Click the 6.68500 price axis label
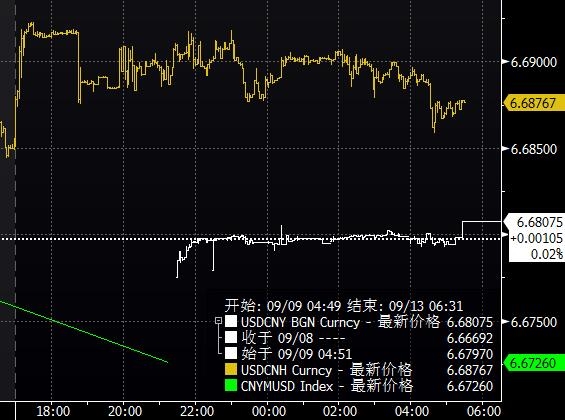 (x=534, y=149)
